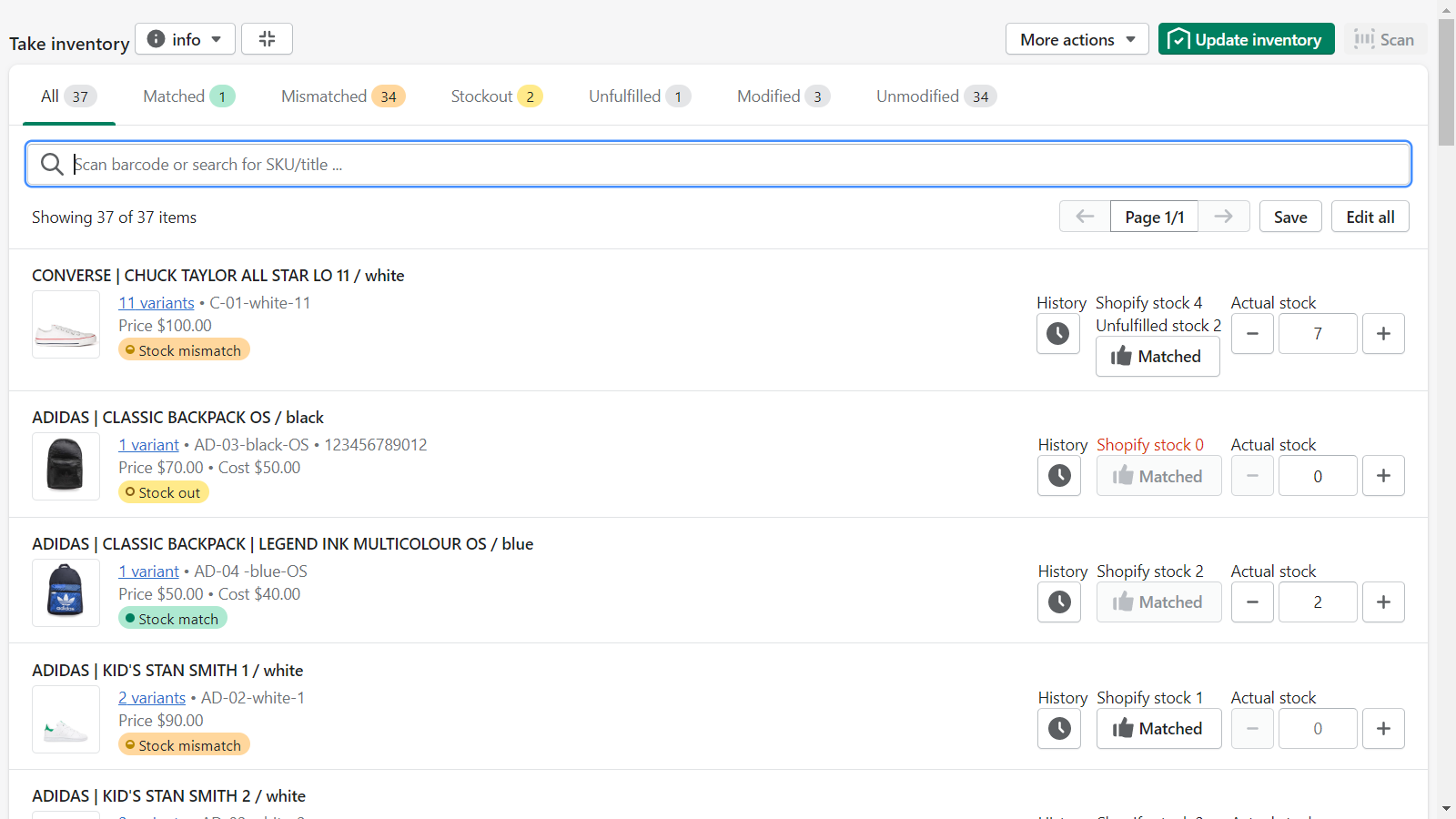Increase actual stock for Converse Chuck Taylor
1456x819 pixels.
pos(1383,333)
